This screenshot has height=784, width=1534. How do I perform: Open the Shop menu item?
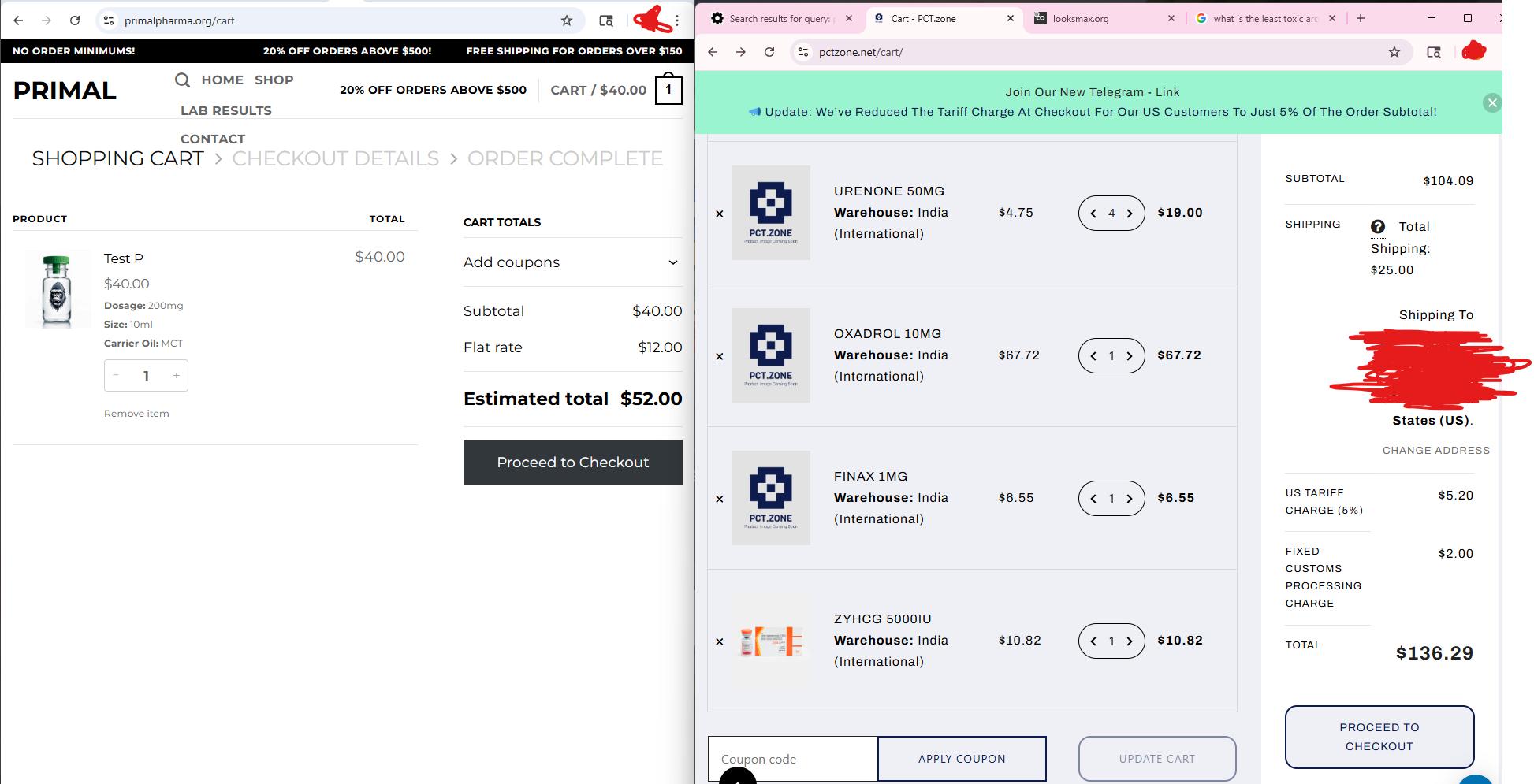274,80
